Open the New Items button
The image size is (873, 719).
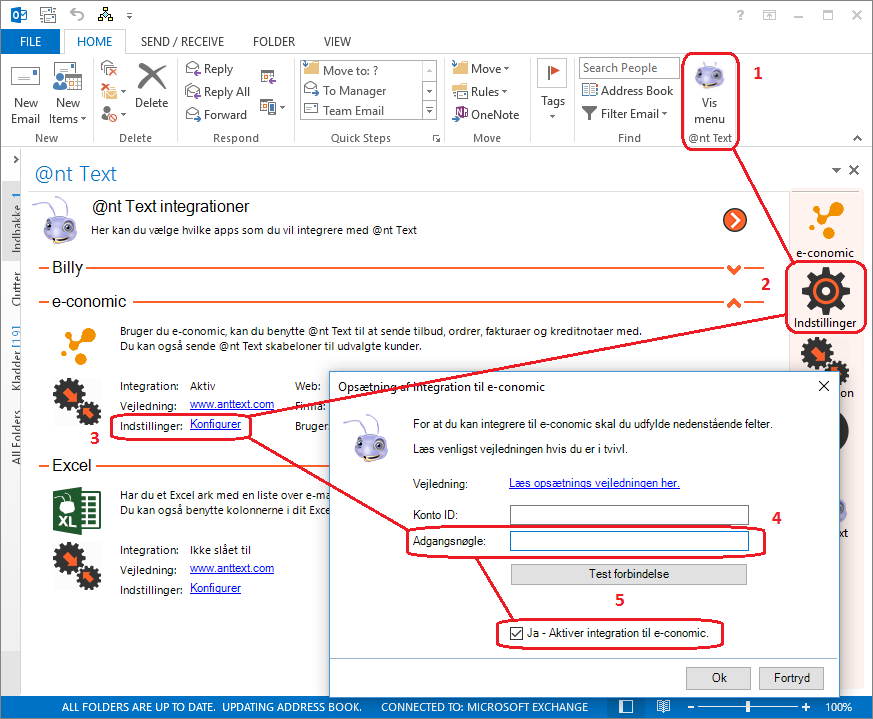click(x=67, y=94)
